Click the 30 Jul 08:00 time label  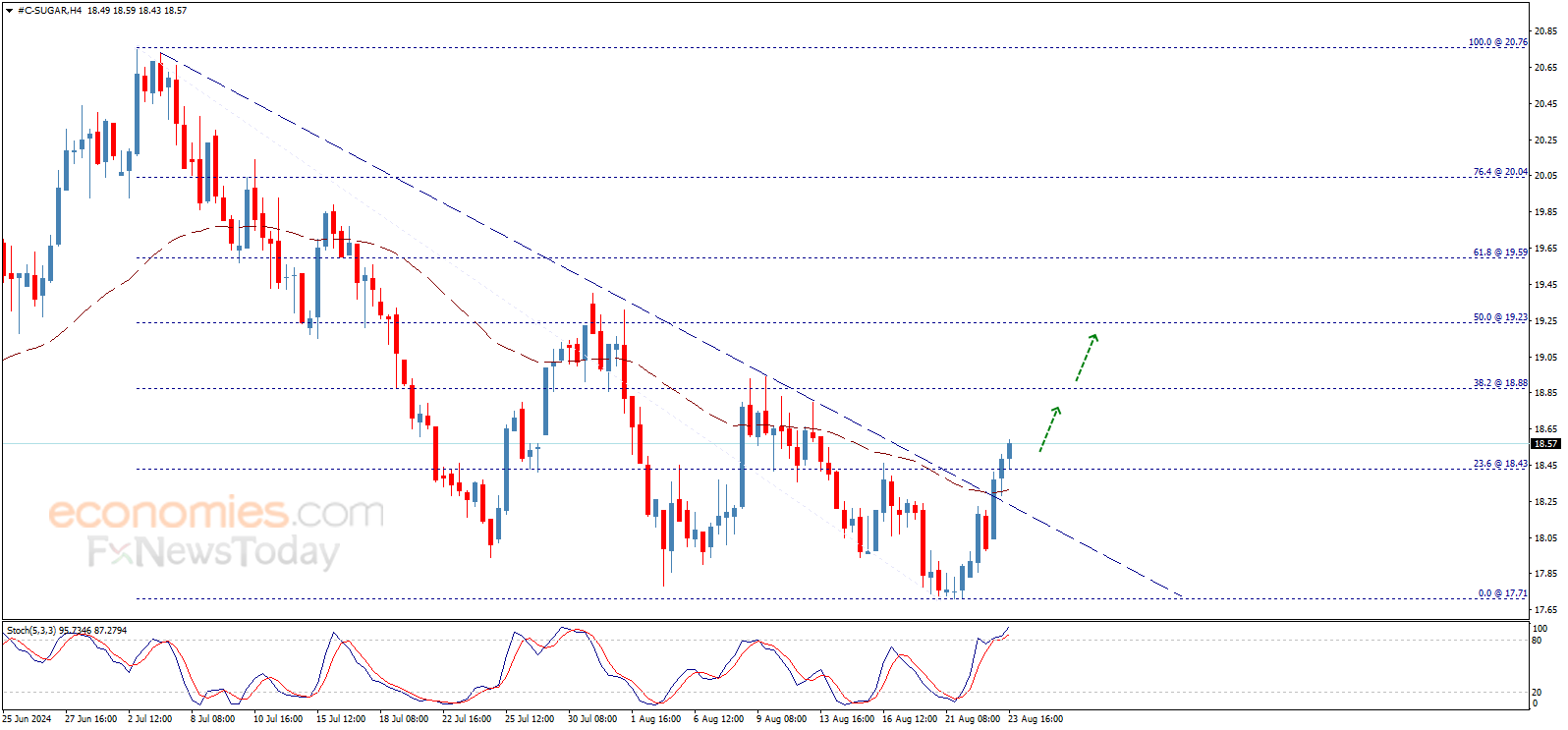coord(592,719)
